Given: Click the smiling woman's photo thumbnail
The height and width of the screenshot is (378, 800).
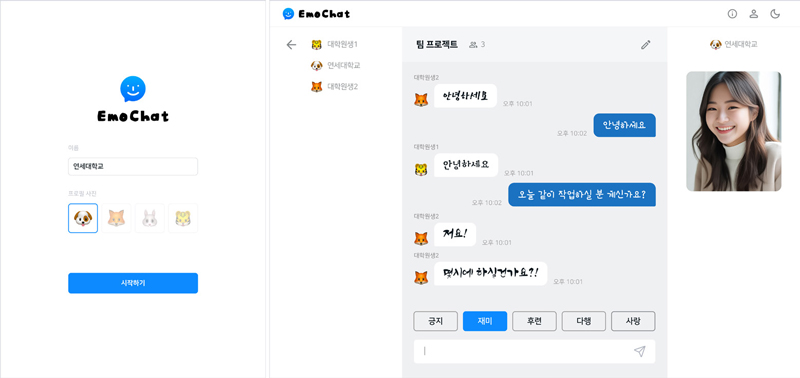Looking at the screenshot, I should click(734, 131).
